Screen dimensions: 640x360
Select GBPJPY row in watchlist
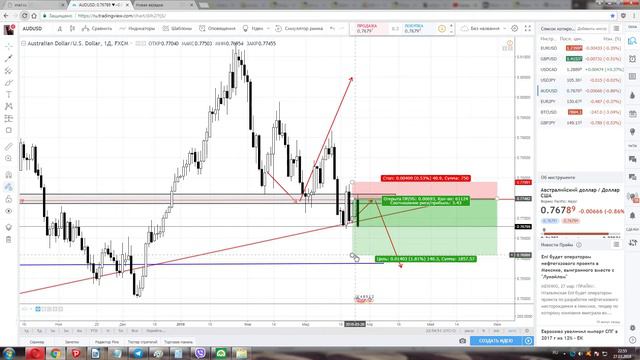click(580, 122)
